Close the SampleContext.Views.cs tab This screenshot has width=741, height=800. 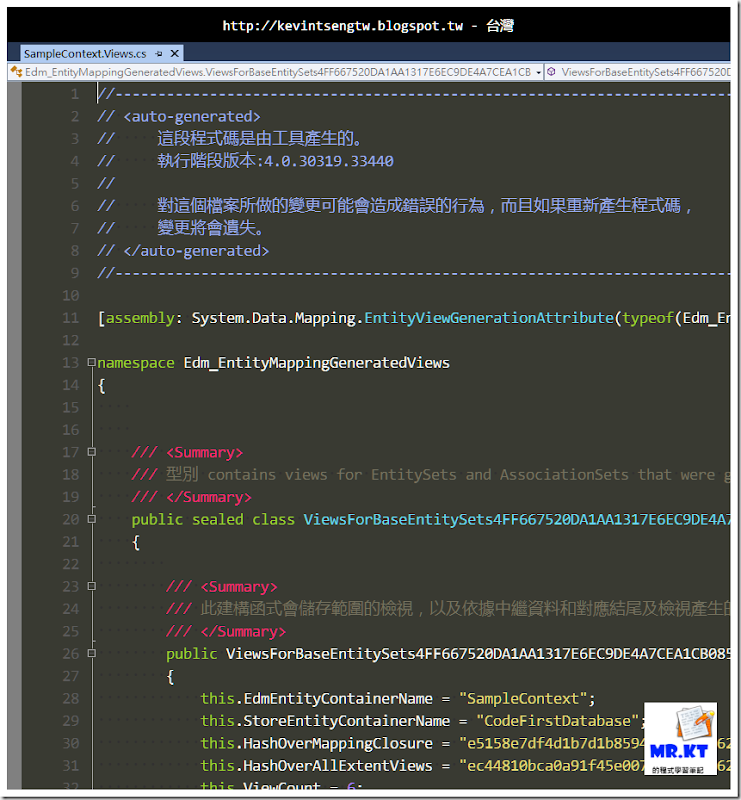[x=175, y=54]
